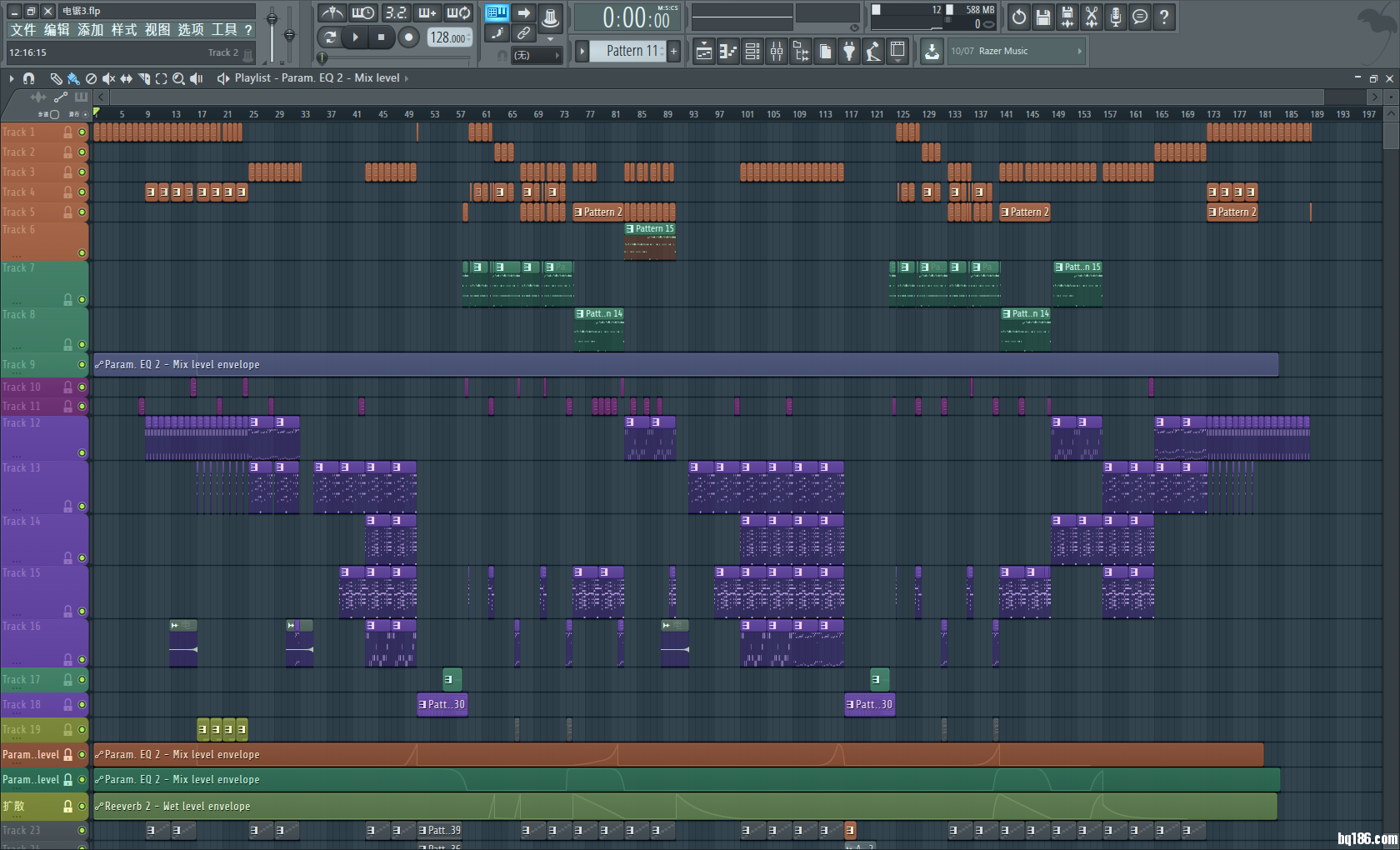Select the playlist pencil draw tool
Screen dimensions: 1400x850
pos(56,78)
